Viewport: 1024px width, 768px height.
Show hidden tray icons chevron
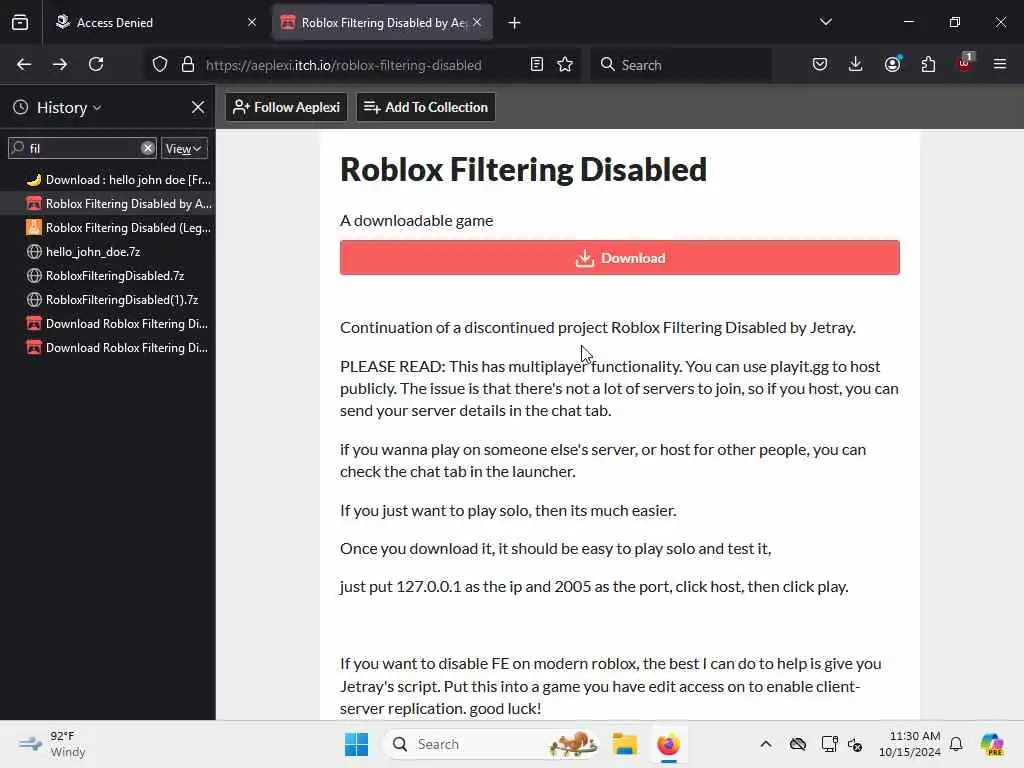tap(766, 744)
